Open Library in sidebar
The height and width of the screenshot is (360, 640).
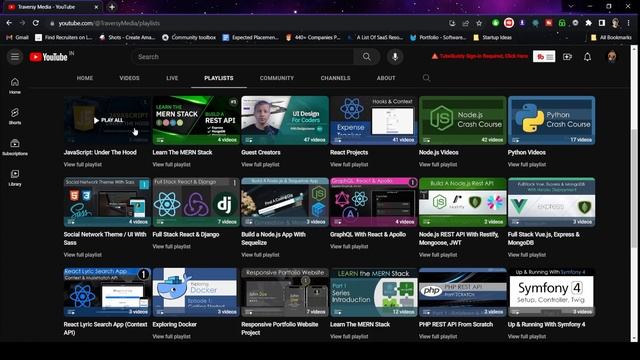point(15,178)
